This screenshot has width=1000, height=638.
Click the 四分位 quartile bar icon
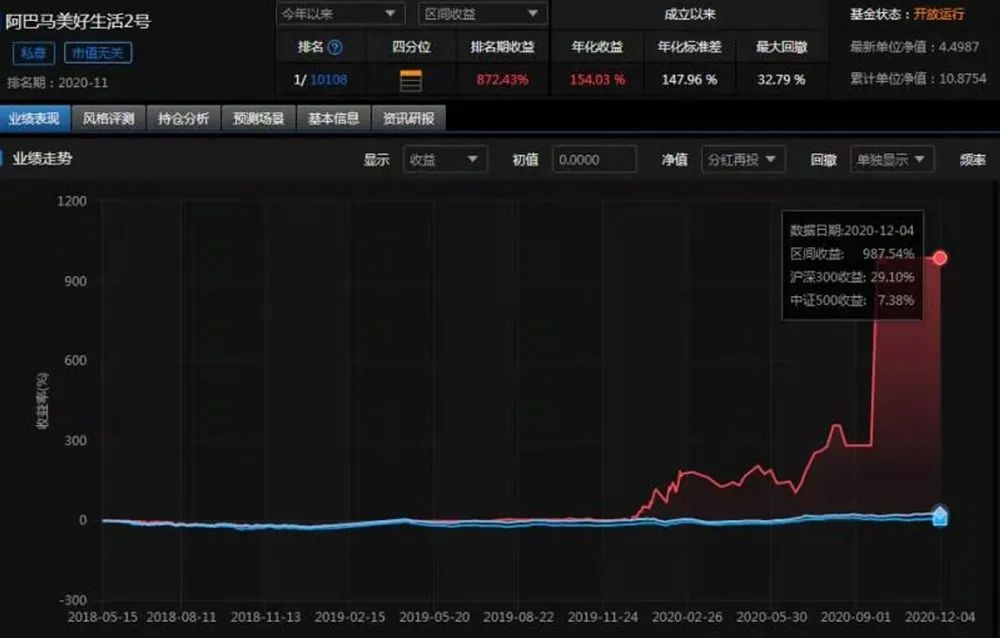(411, 80)
